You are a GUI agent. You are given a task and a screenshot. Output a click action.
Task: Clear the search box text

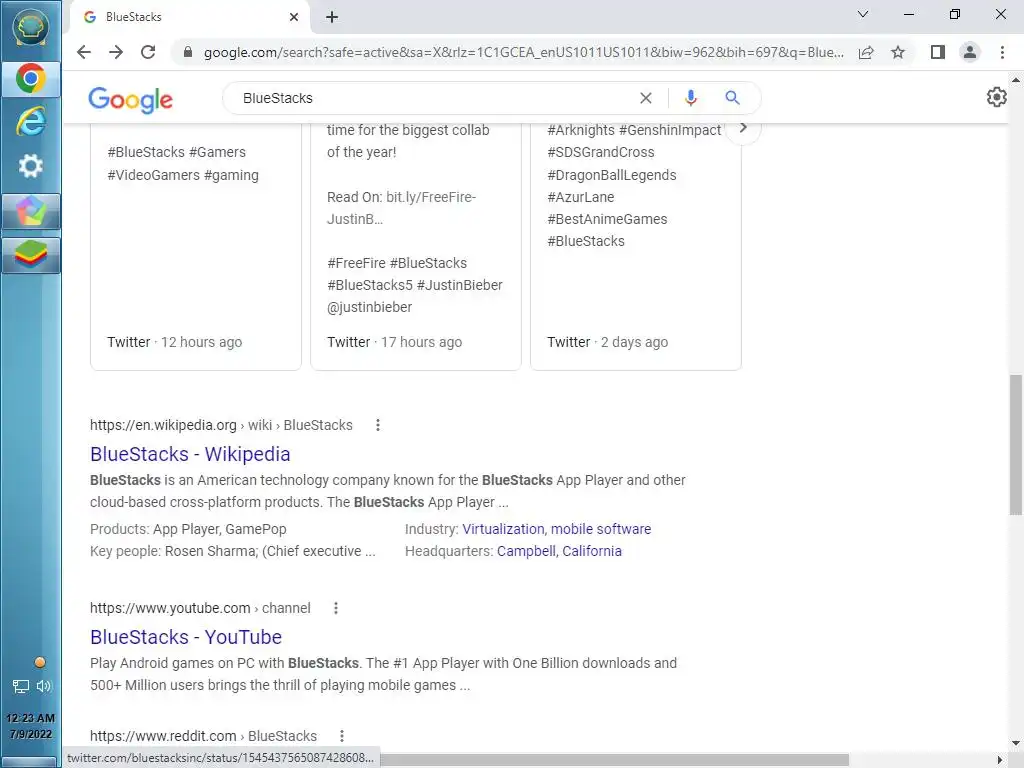[x=646, y=98]
